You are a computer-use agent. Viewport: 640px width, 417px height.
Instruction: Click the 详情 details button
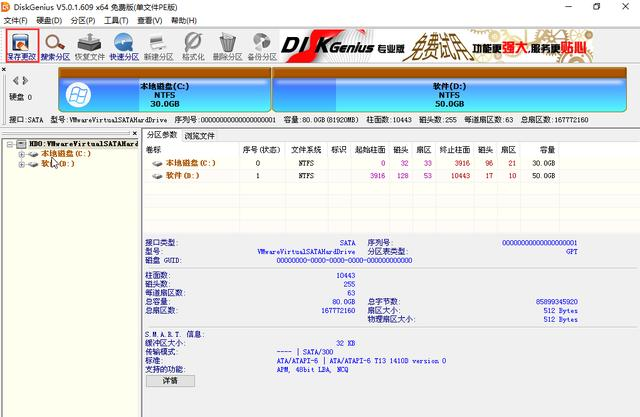170,381
